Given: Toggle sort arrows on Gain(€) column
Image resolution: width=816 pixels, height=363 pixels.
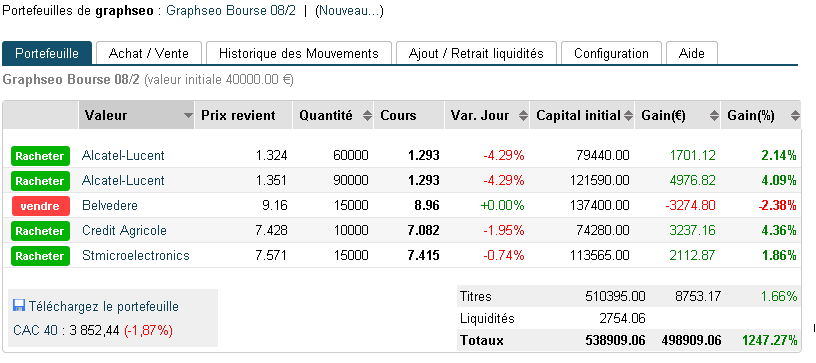Looking at the screenshot, I should (713, 116).
